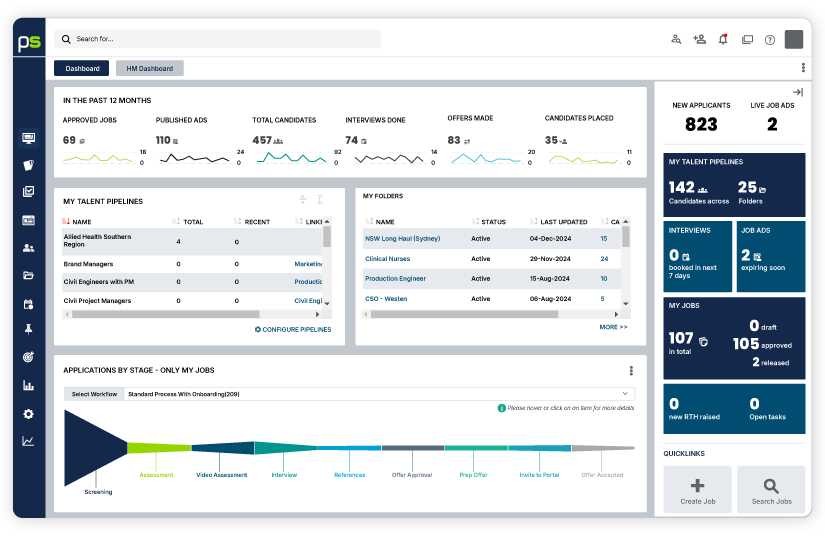Click the Create Job quicklink button
Viewport: 825px width, 536px height.
point(697,490)
